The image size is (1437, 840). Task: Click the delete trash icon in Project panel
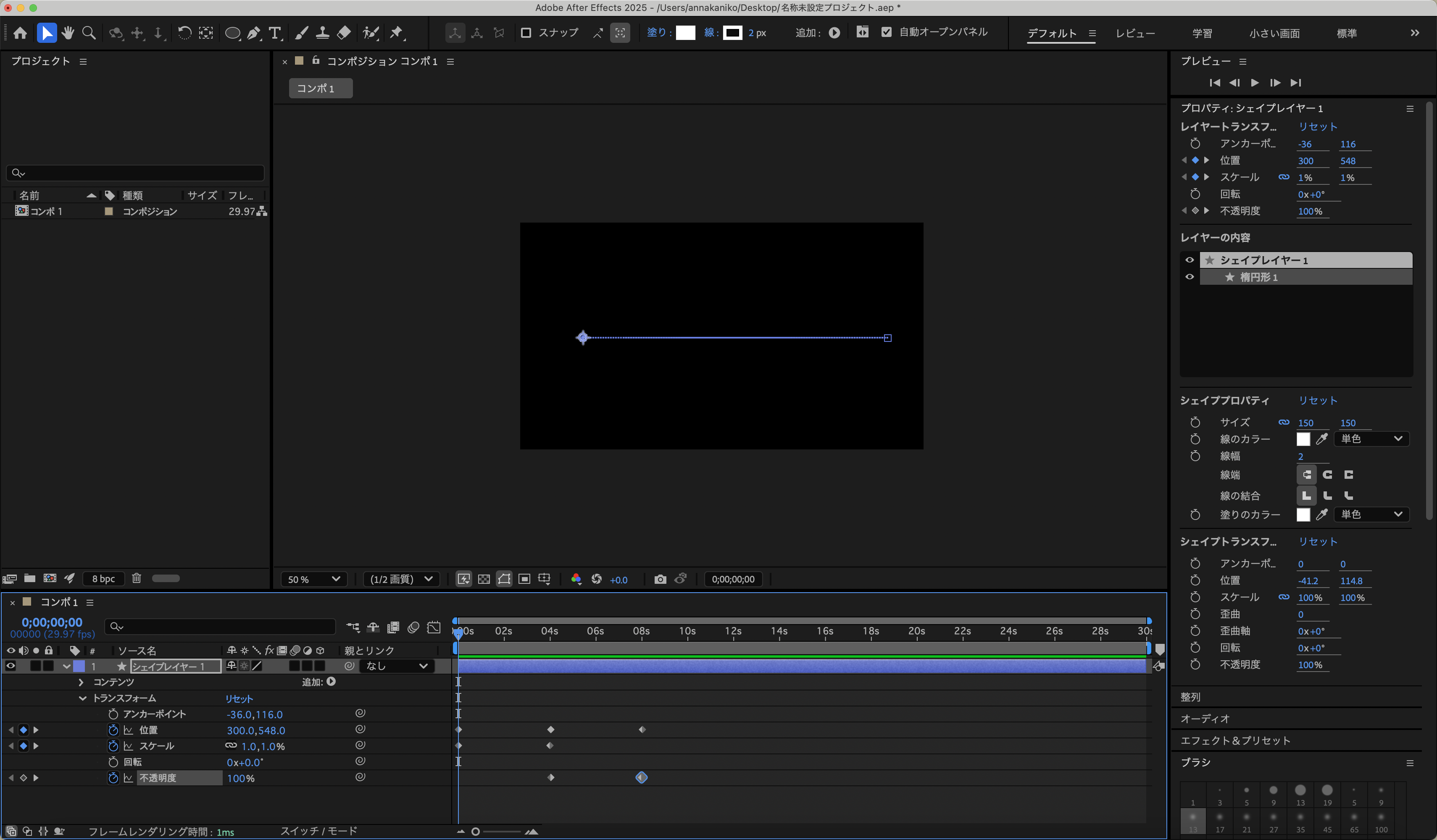click(136, 578)
